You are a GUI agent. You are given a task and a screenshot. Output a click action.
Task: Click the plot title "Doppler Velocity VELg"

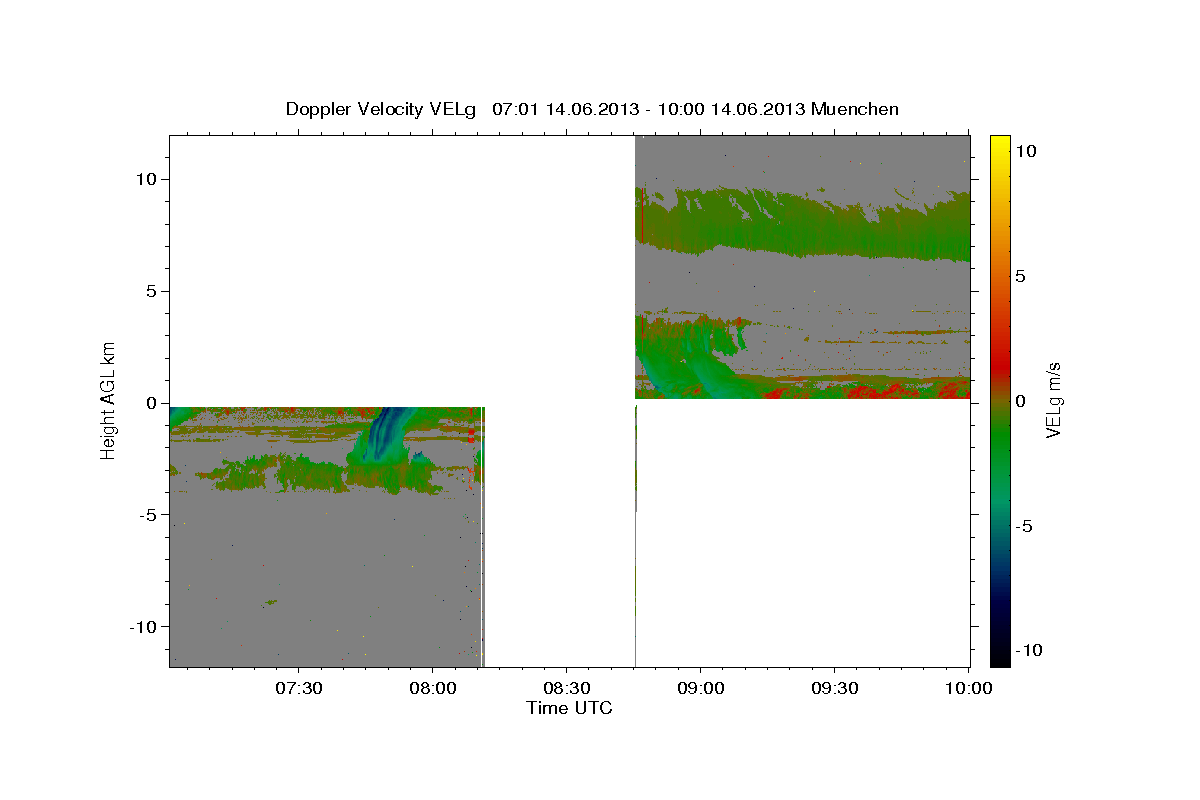(381, 109)
